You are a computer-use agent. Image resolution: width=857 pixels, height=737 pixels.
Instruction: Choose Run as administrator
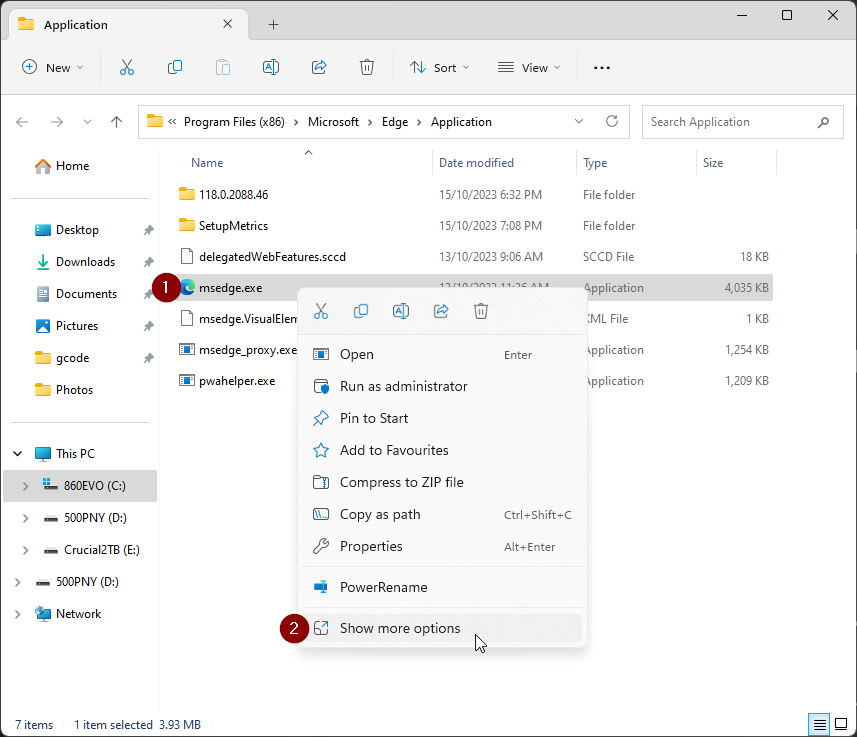pyautogui.click(x=442, y=386)
